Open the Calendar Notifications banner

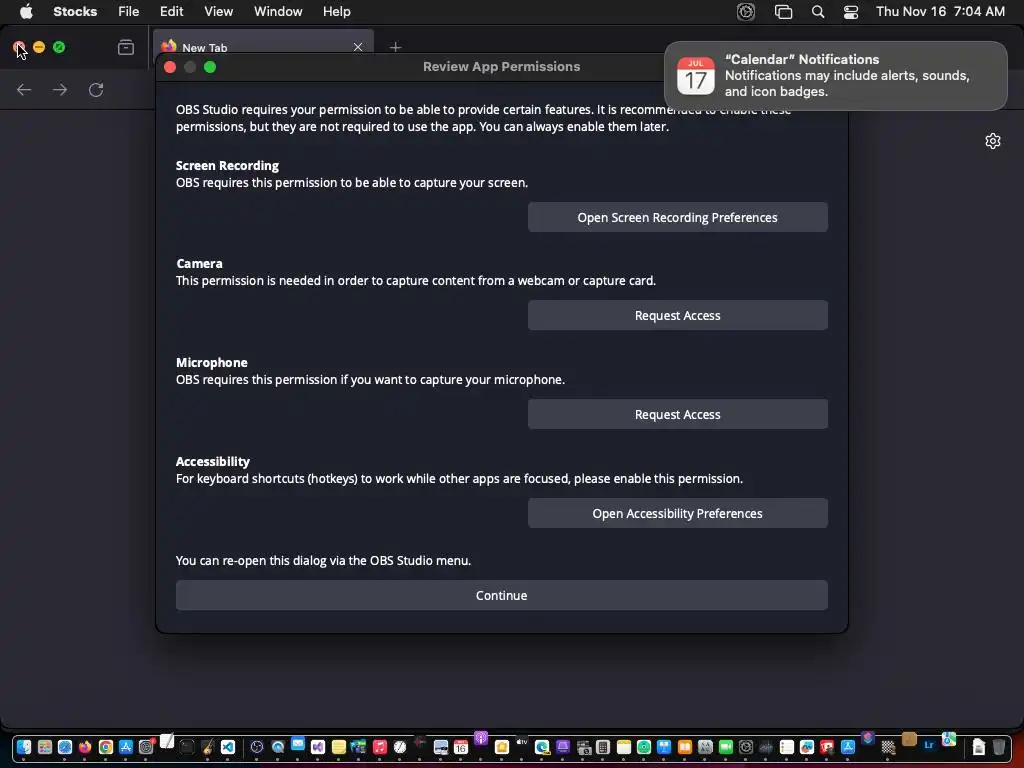(x=835, y=76)
